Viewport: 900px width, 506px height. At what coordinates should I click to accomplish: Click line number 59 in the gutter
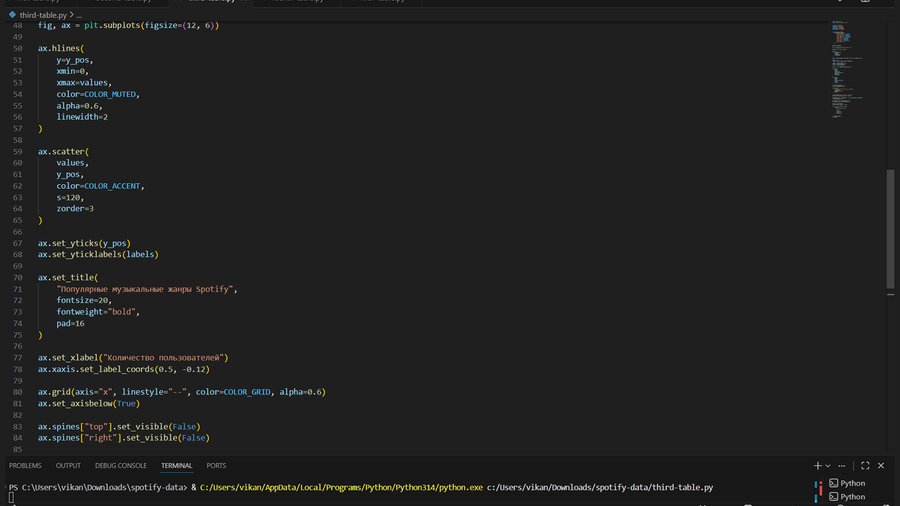coord(17,152)
